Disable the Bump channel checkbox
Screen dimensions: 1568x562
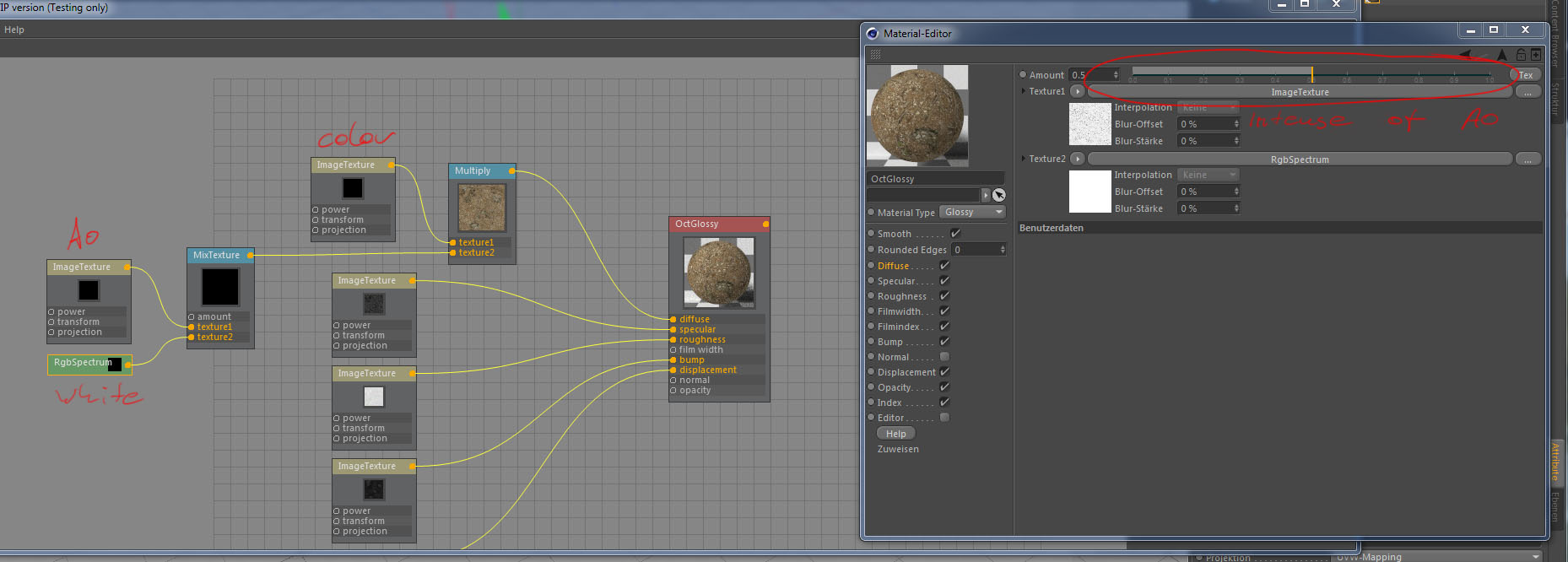(944, 342)
